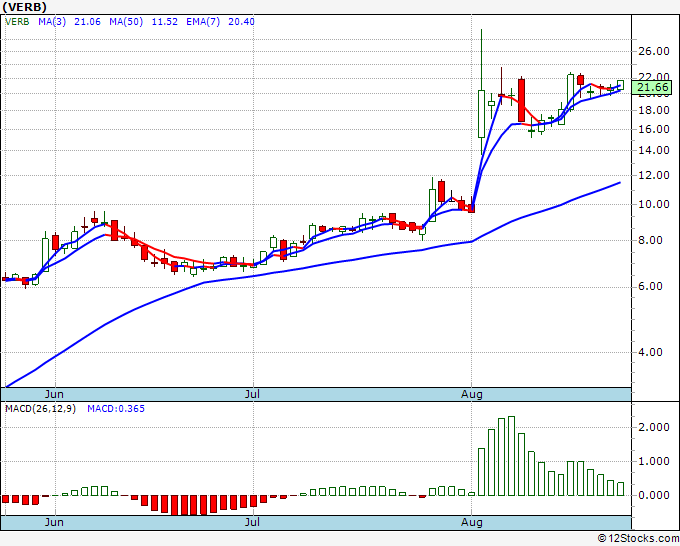Click the right end of the MA(50) line

click(620, 183)
